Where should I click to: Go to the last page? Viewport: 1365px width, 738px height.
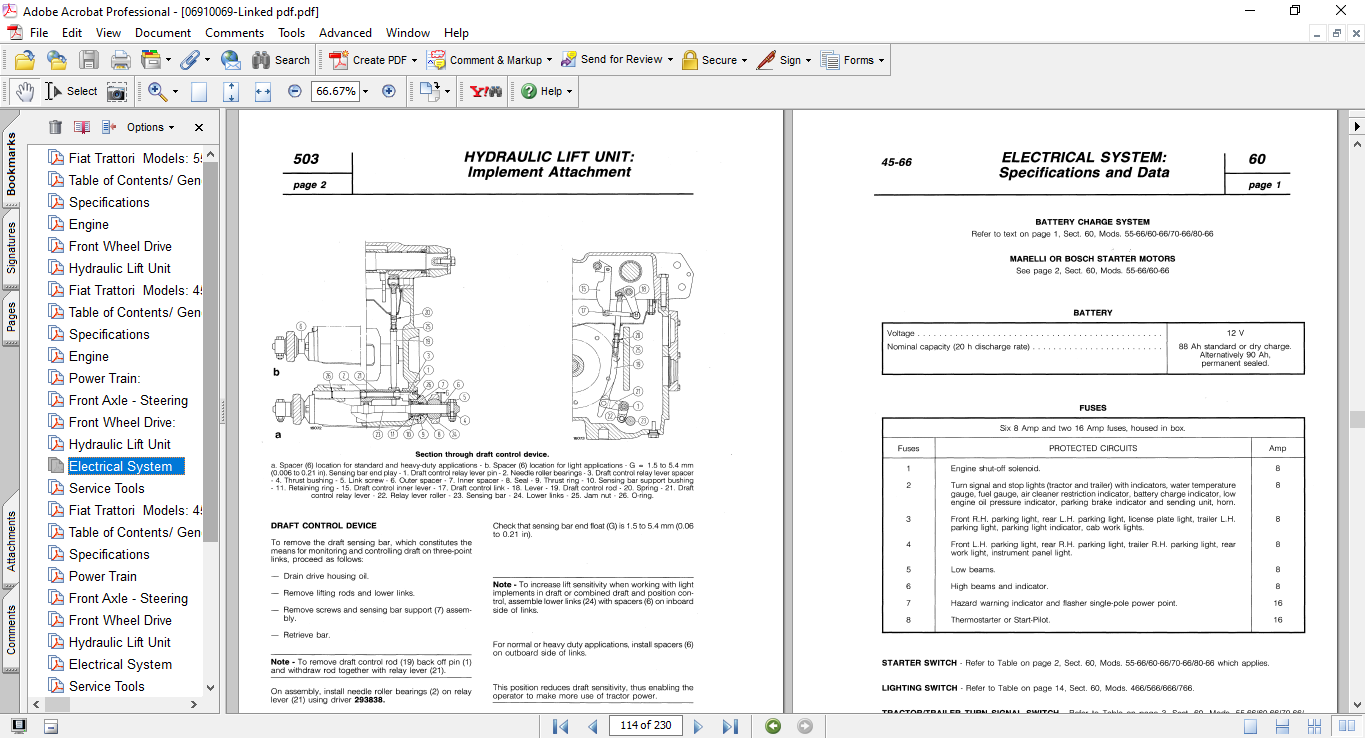point(730,725)
